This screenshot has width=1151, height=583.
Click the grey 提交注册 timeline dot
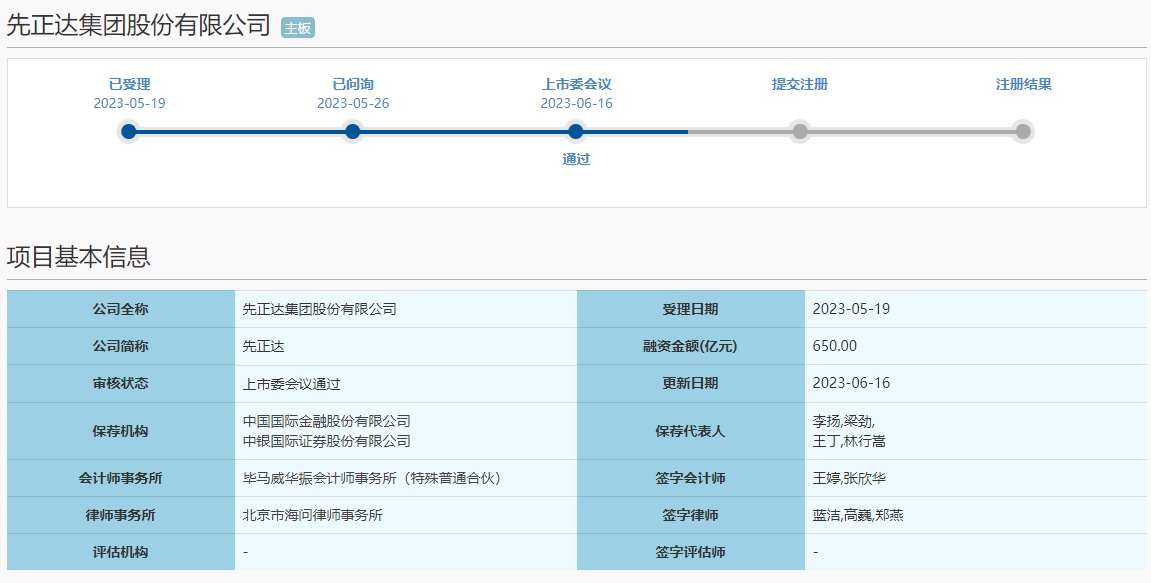pos(800,131)
